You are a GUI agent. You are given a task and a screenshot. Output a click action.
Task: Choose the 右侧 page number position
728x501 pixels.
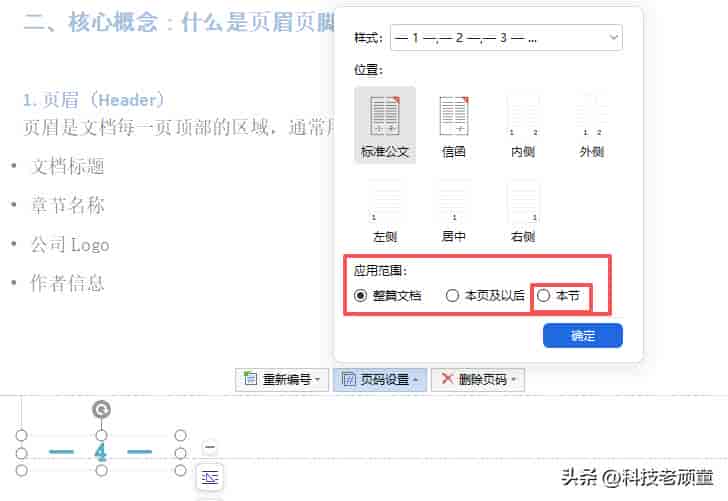(x=523, y=211)
